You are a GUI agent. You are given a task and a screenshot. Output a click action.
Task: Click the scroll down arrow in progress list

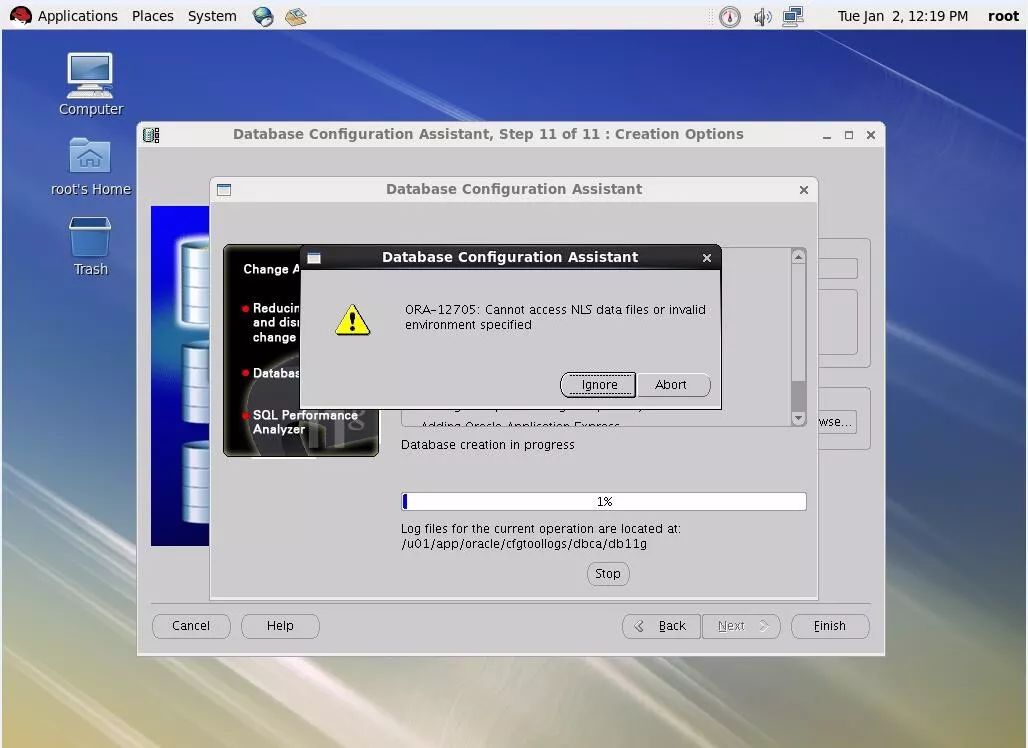coord(799,418)
